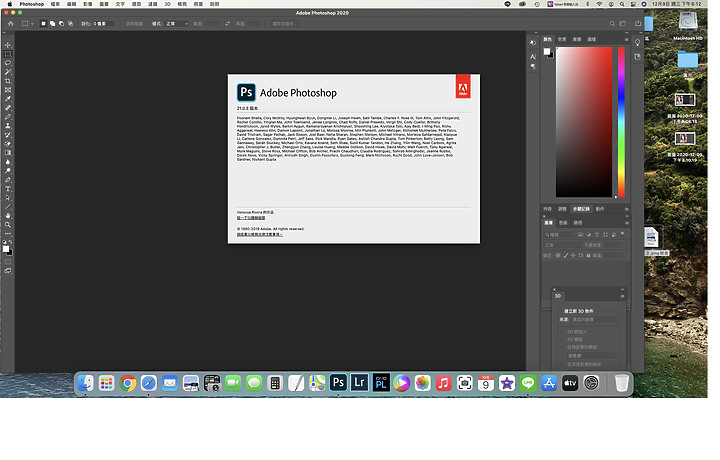Toggle lock image pixels brush icon
The width and height of the screenshot is (720, 460).
coord(566,255)
